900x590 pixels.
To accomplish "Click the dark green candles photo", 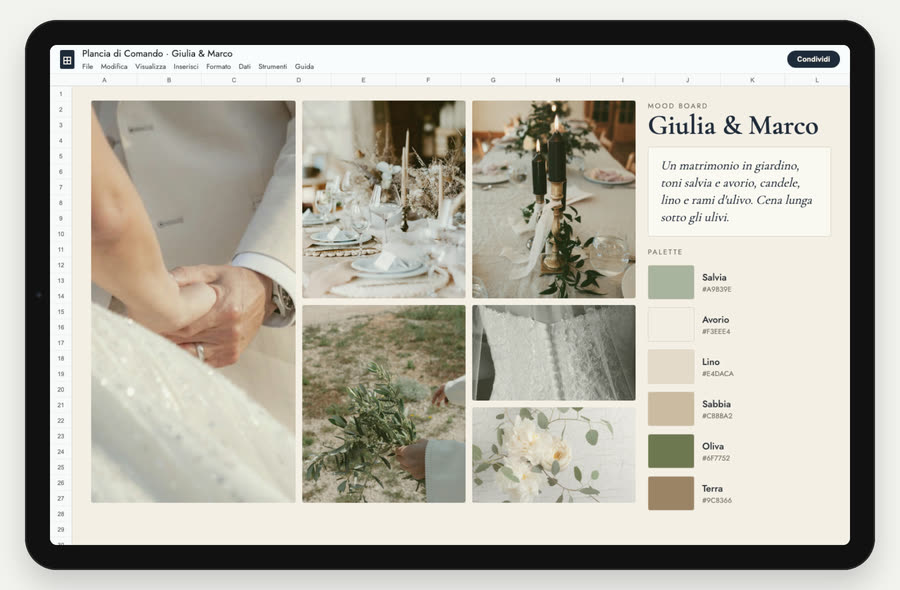I will coord(554,200).
